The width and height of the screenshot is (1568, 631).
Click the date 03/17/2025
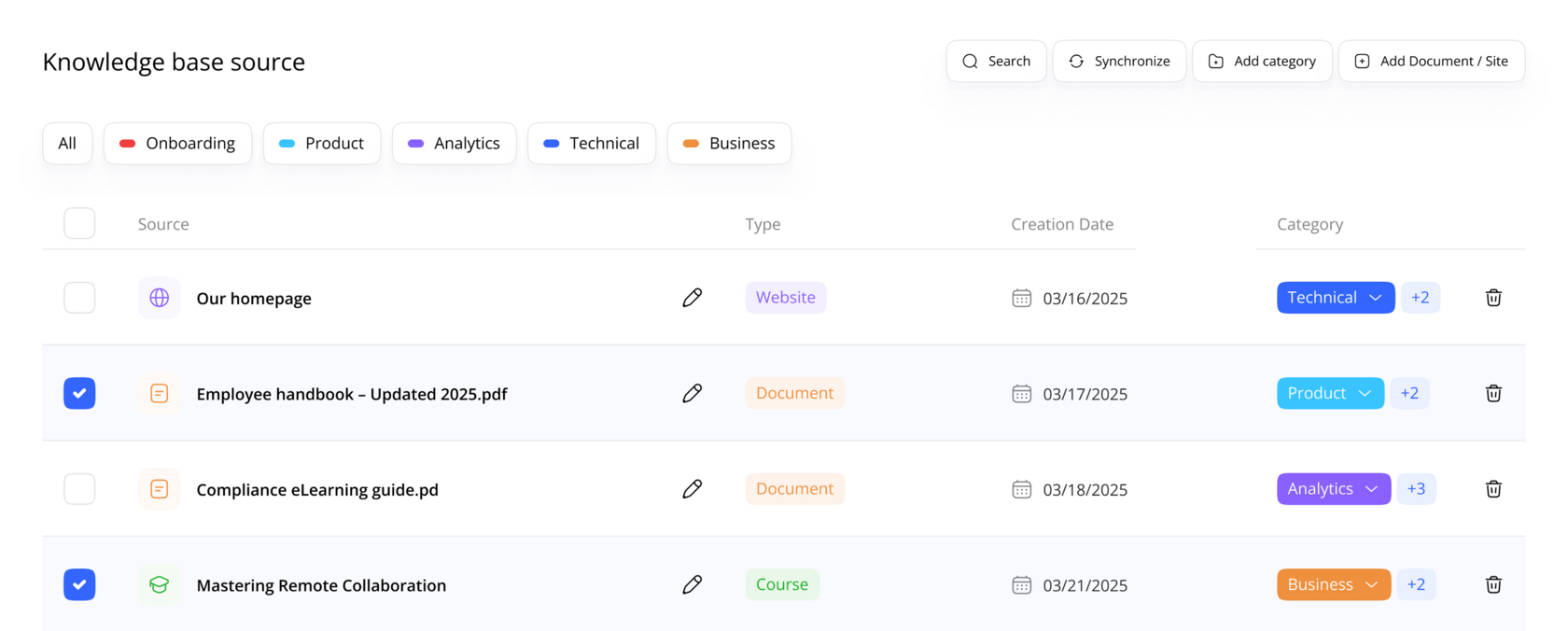pos(1085,394)
